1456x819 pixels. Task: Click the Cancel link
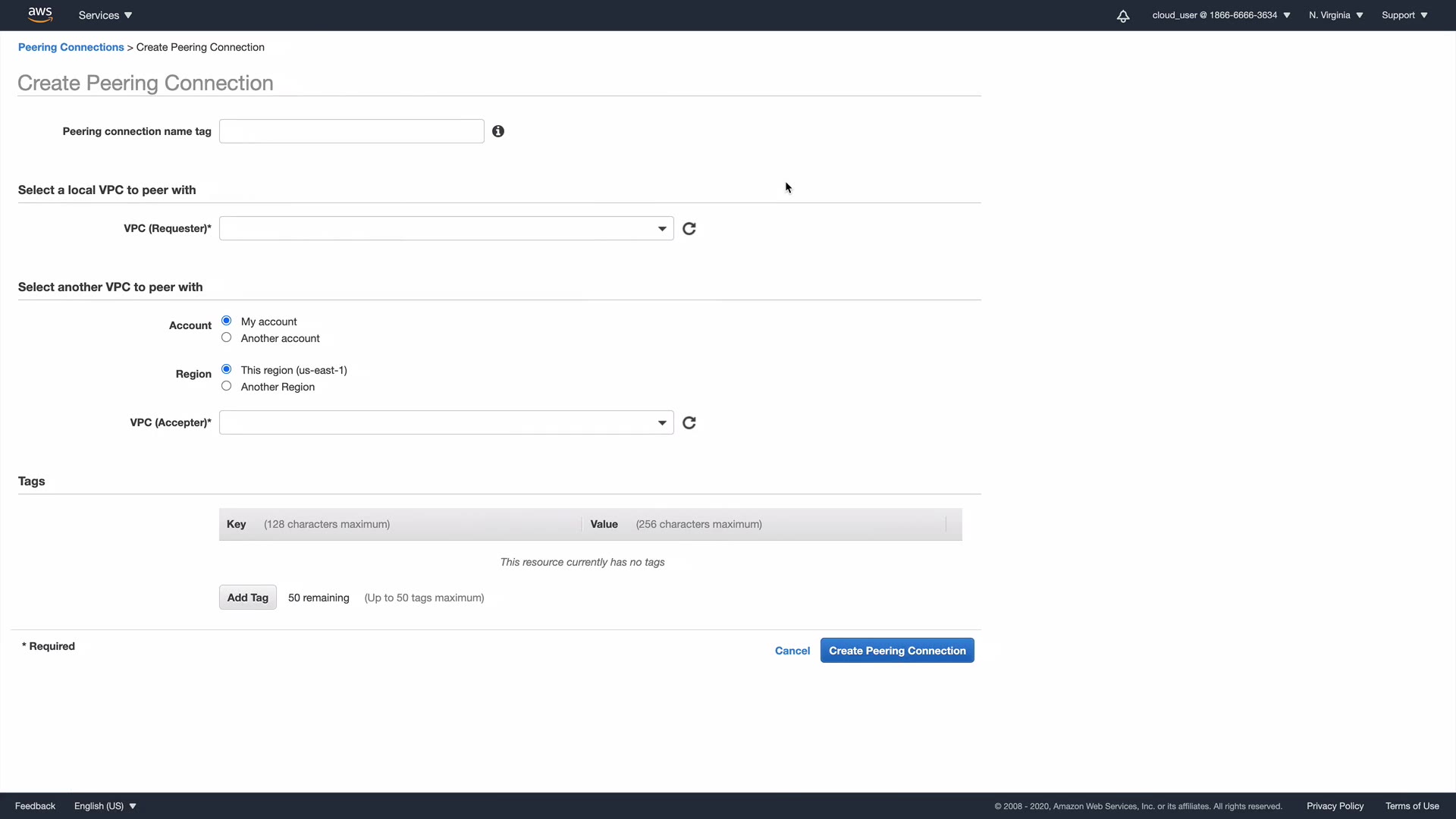(792, 651)
